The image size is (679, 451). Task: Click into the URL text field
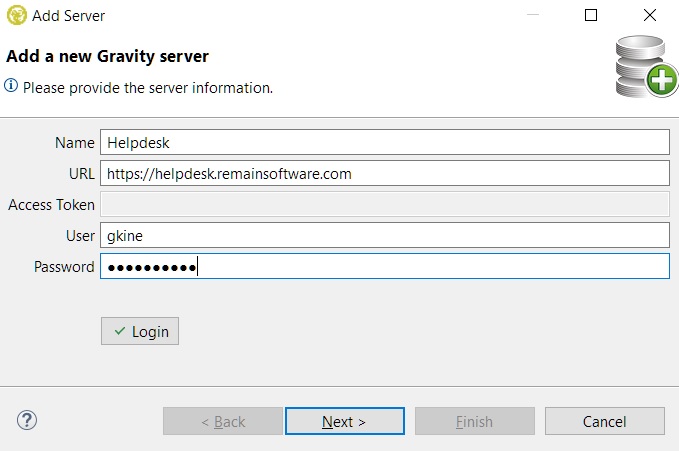[x=384, y=173]
